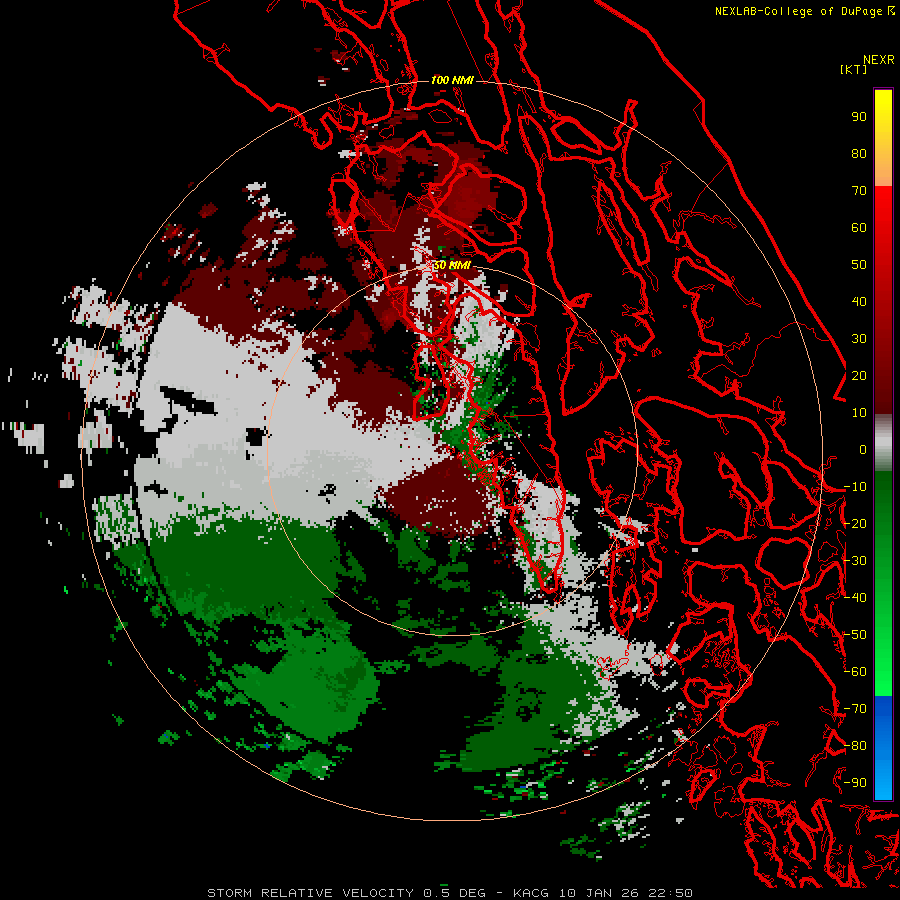Screen dimensions: 900x900
Task: Click the -10 value on velocity scale
Action: tap(855, 487)
